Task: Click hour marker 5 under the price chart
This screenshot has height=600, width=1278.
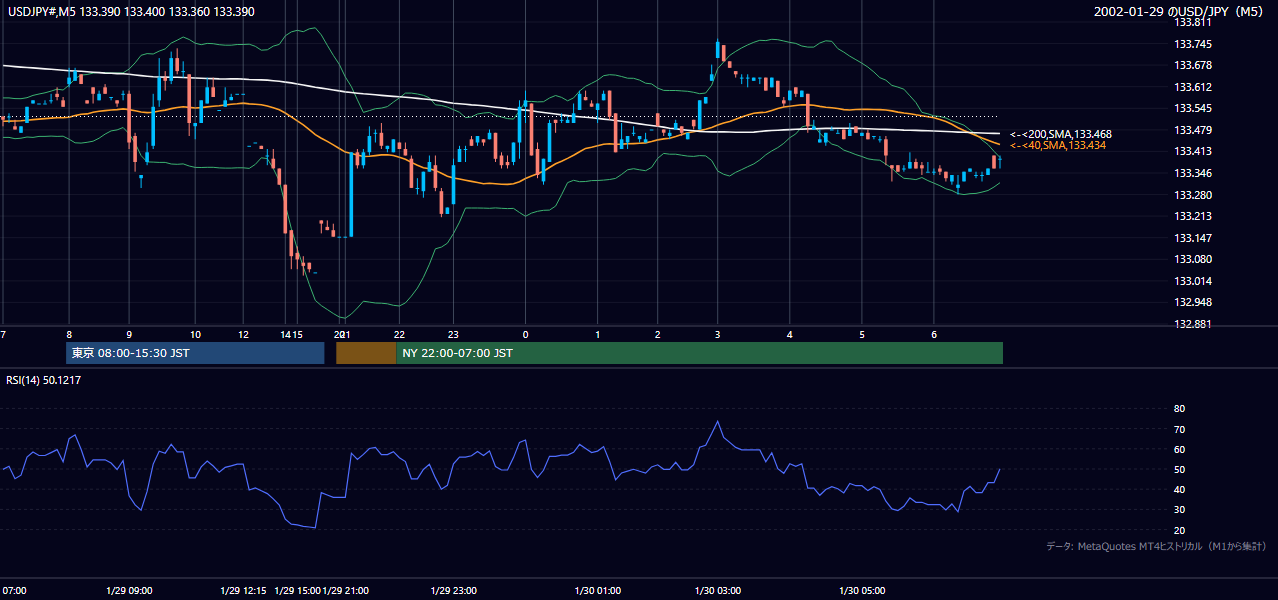Action: 861,334
